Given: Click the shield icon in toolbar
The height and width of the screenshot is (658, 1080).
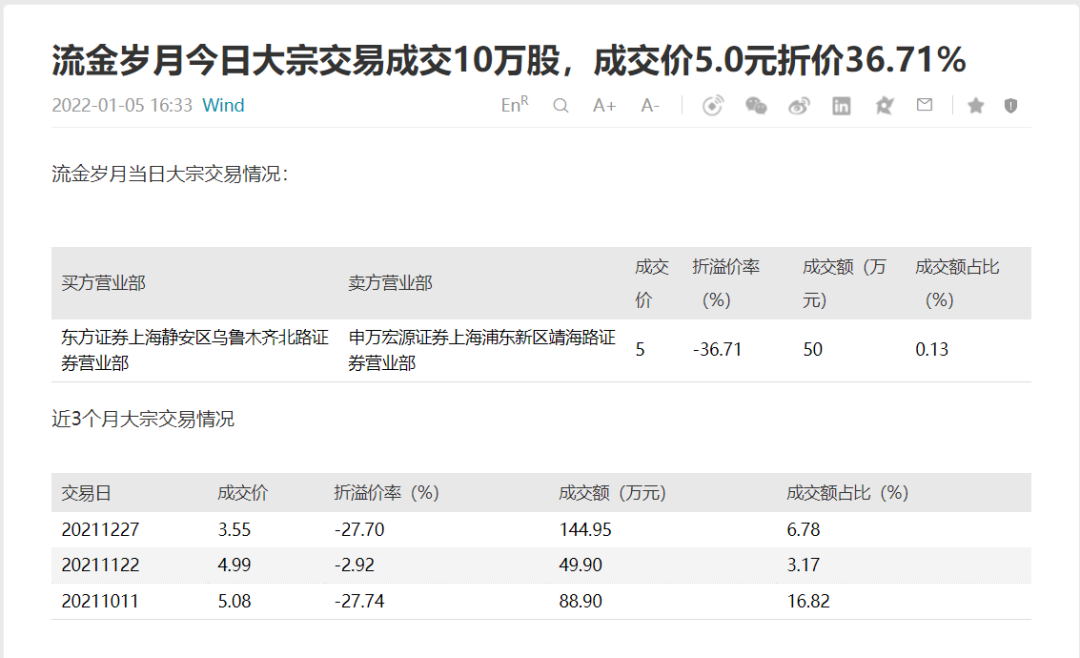Looking at the screenshot, I should (x=1010, y=105).
